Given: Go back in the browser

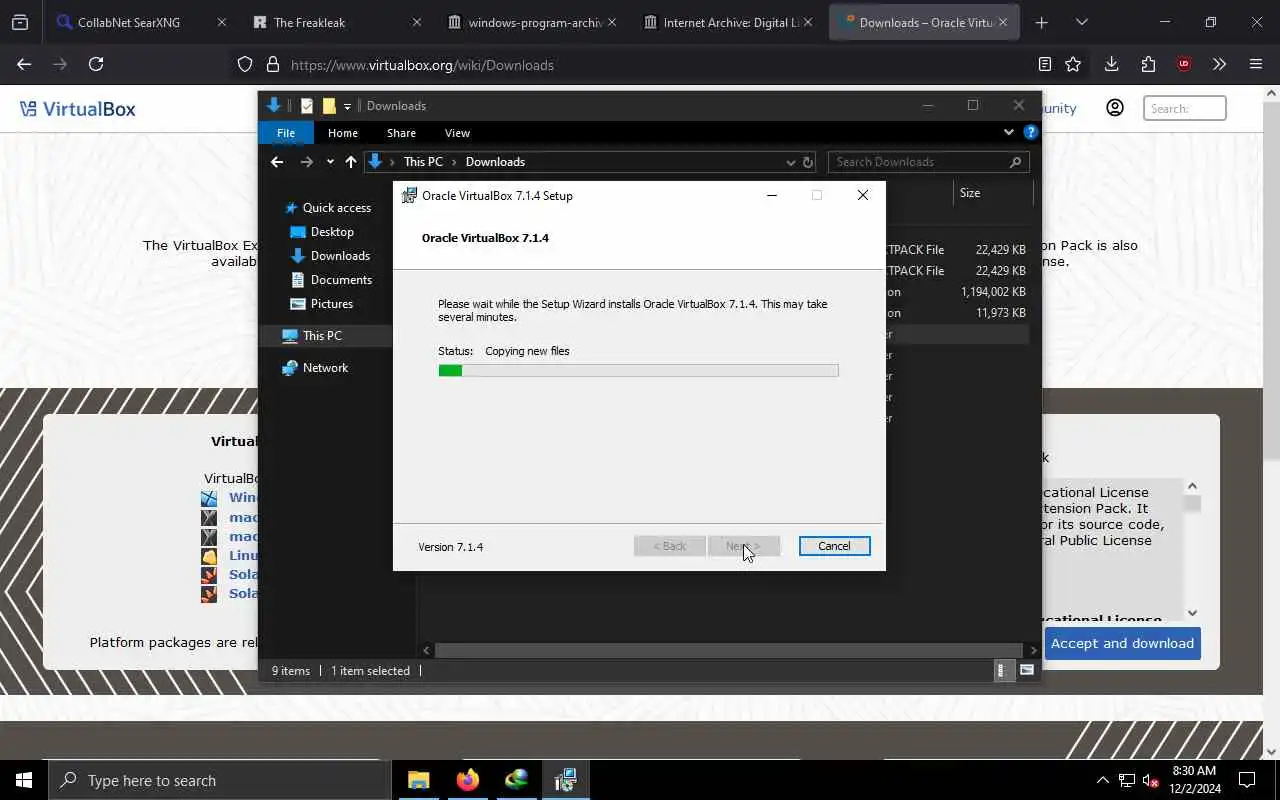Looking at the screenshot, I should click(24, 64).
